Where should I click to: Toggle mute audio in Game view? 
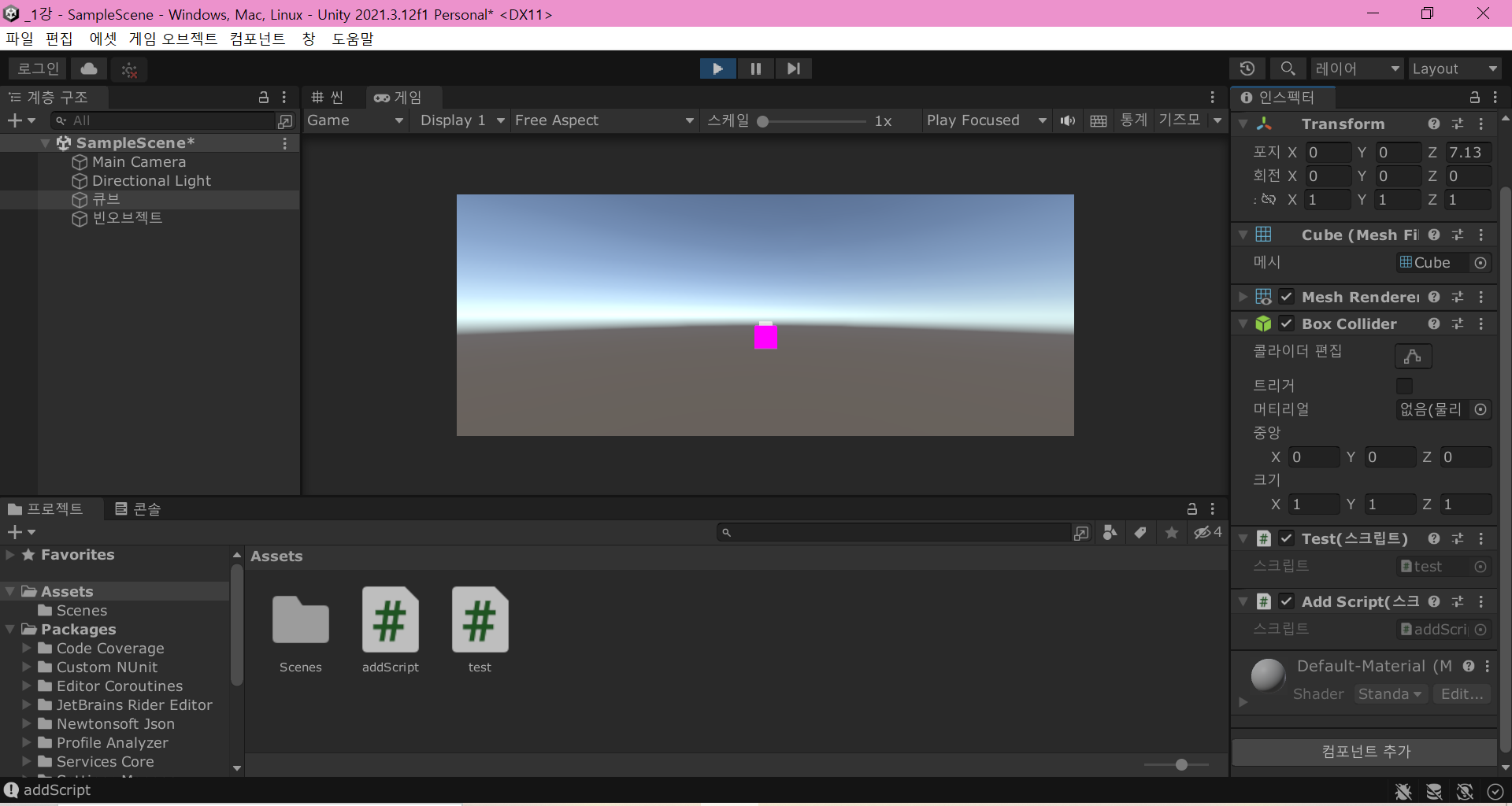pyautogui.click(x=1068, y=120)
